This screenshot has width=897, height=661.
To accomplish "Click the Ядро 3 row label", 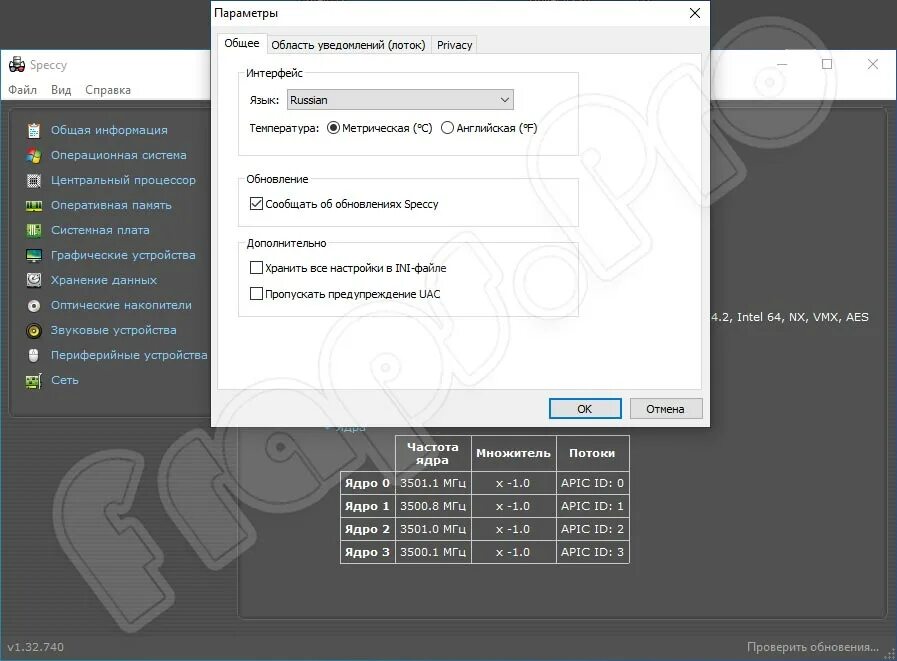I will point(367,552).
